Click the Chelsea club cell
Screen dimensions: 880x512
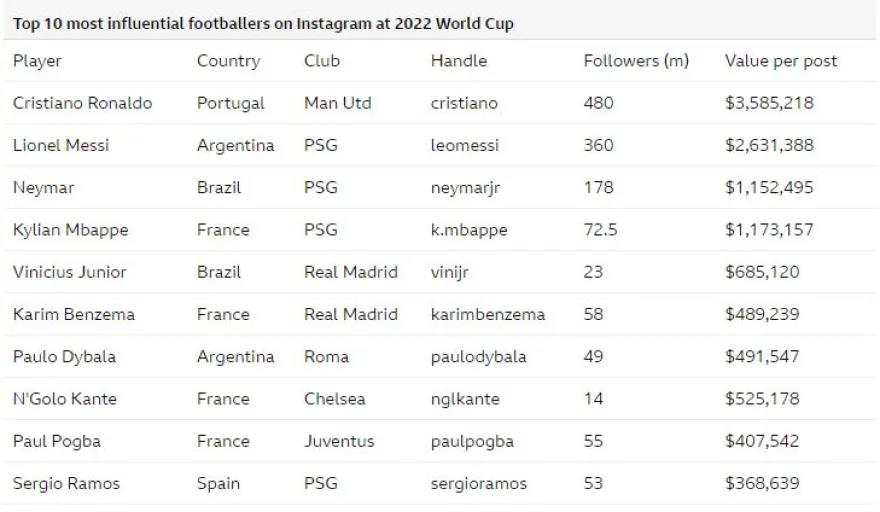(334, 399)
